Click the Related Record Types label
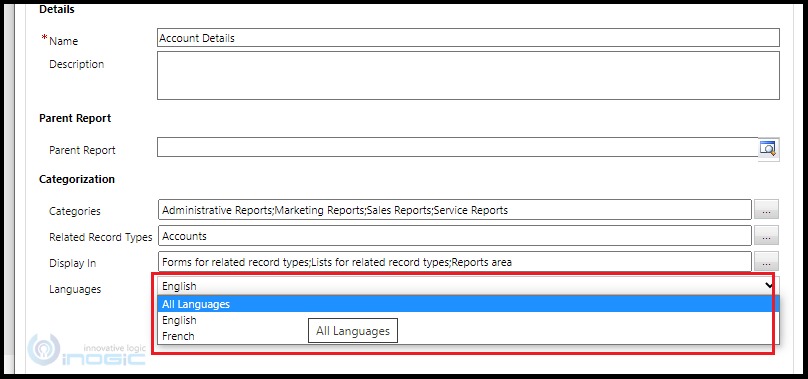Image resolution: width=808 pixels, height=379 pixels. (100, 237)
